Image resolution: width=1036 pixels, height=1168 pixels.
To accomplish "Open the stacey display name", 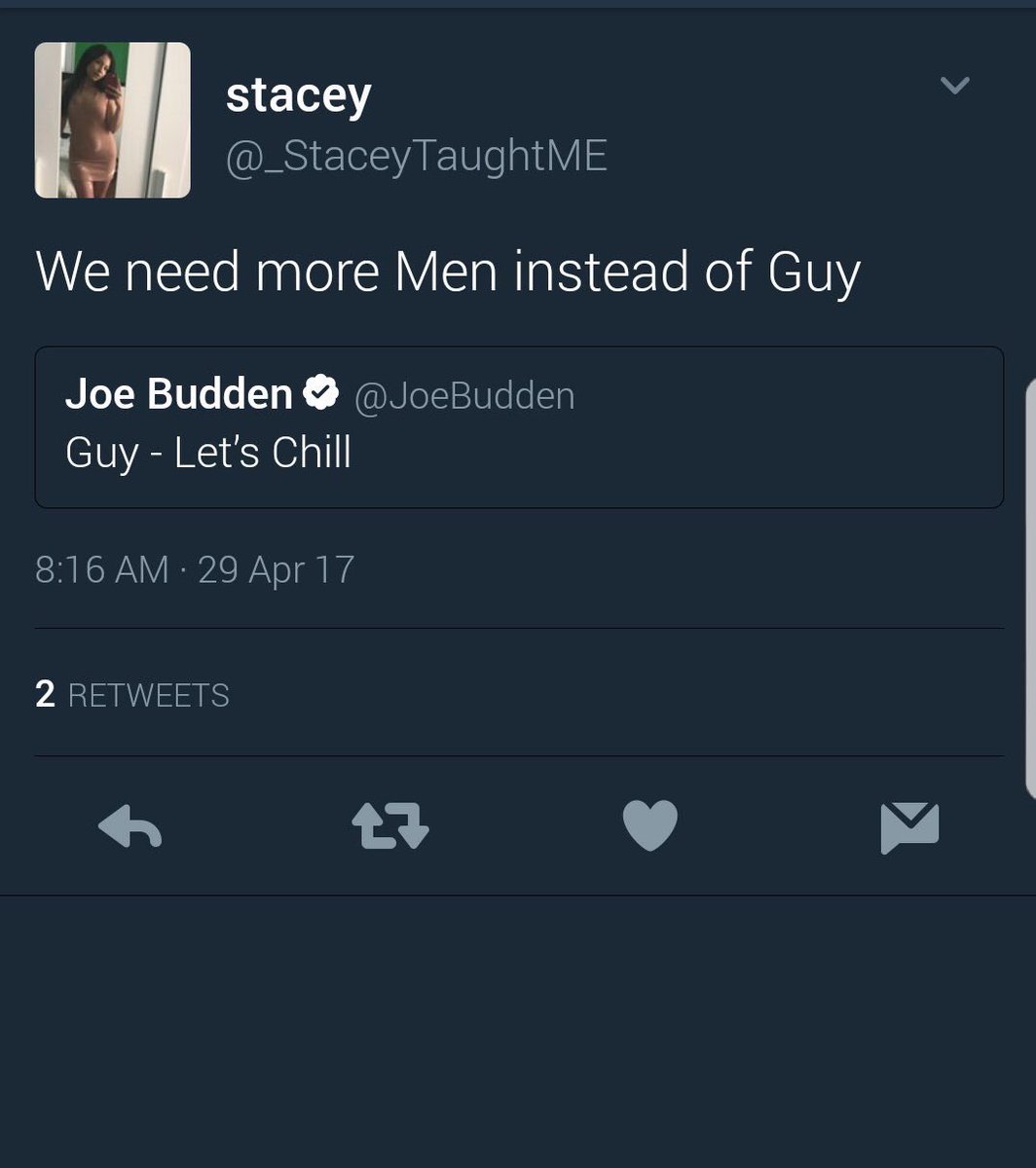I will (x=299, y=94).
